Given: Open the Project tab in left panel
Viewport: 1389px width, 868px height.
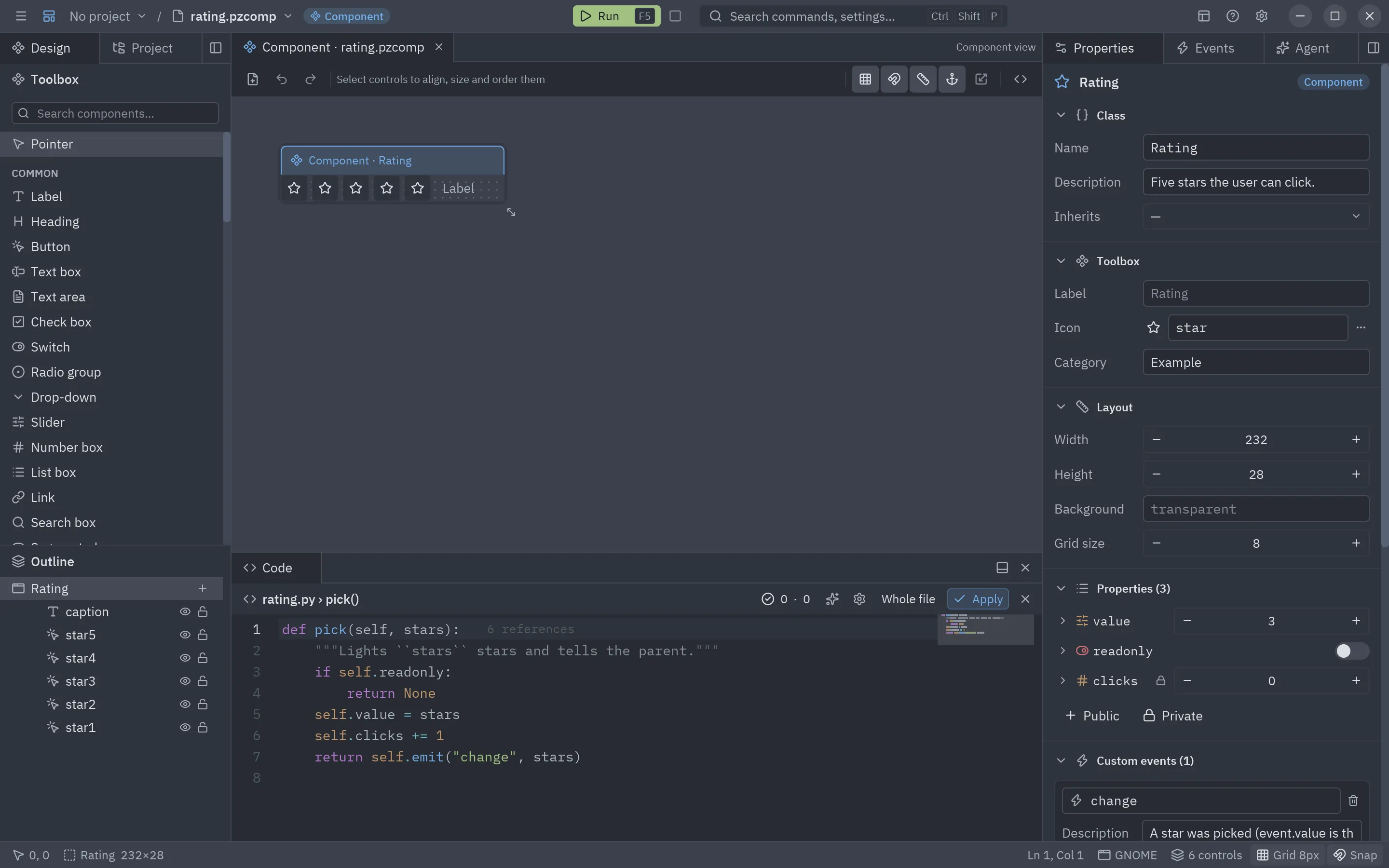Looking at the screenshot, I should [150, 48].
